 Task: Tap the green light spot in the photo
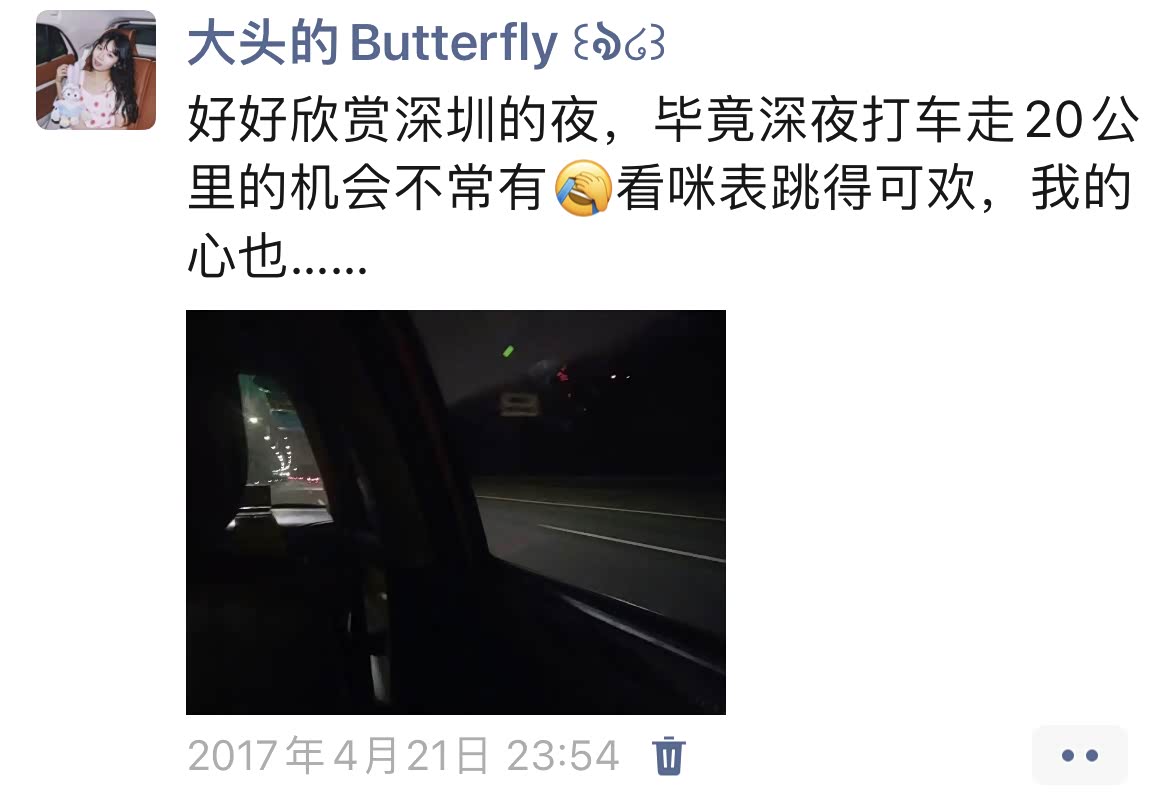(508, 350)
